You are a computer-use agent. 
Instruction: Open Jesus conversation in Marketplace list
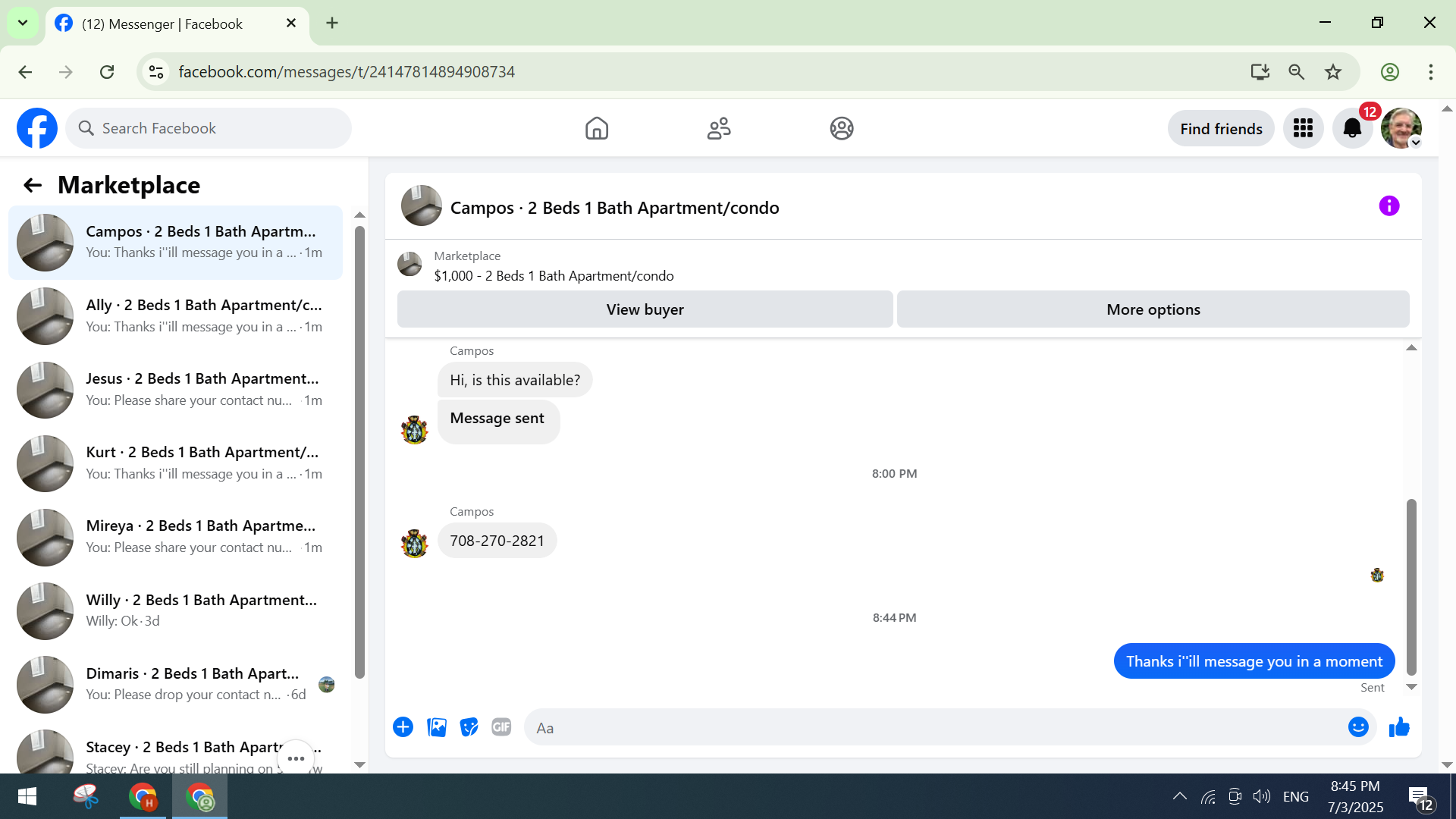point(176,390)
